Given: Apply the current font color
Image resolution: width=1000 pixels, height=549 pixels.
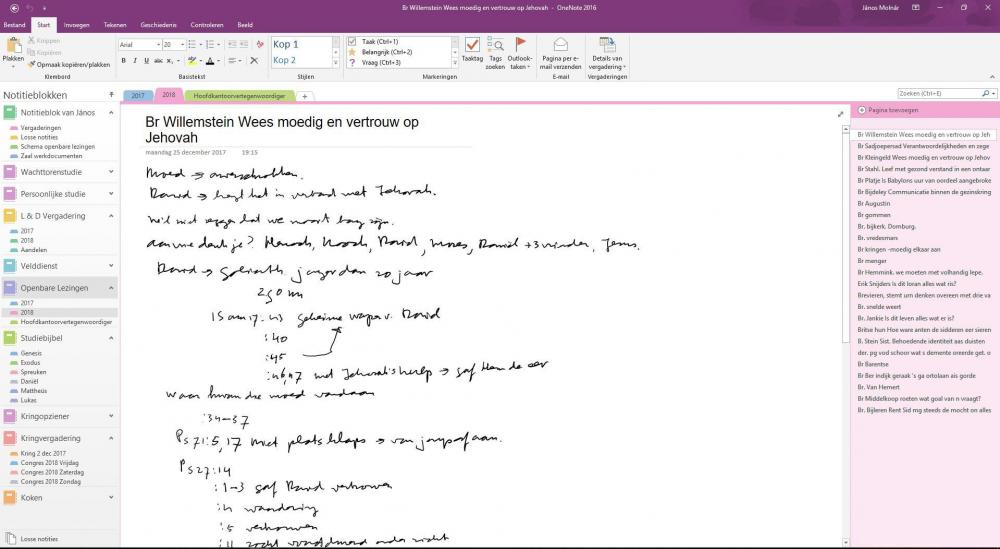Looking at the screenshot, I should (x=210, y=61).
